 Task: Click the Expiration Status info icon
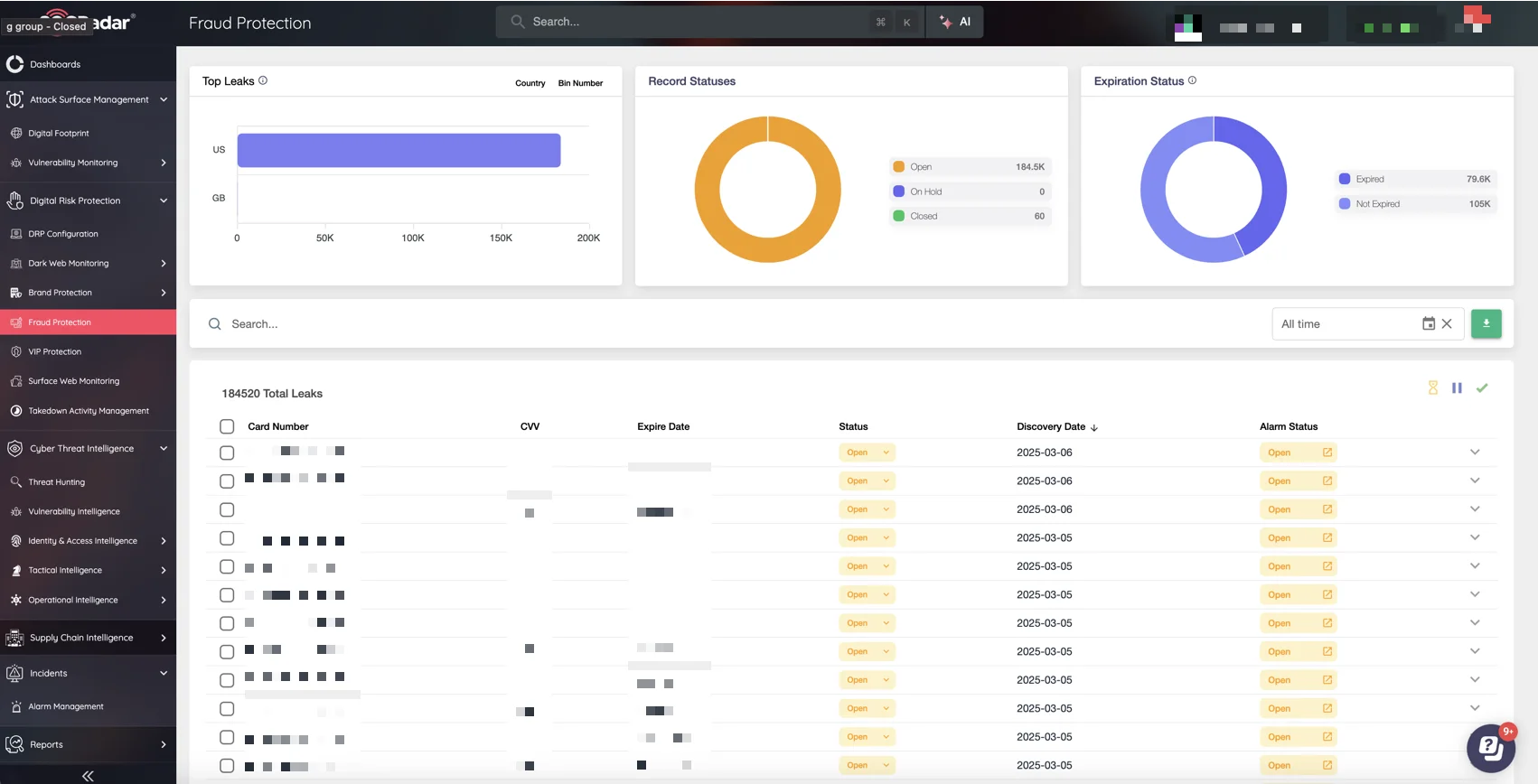1192,80
